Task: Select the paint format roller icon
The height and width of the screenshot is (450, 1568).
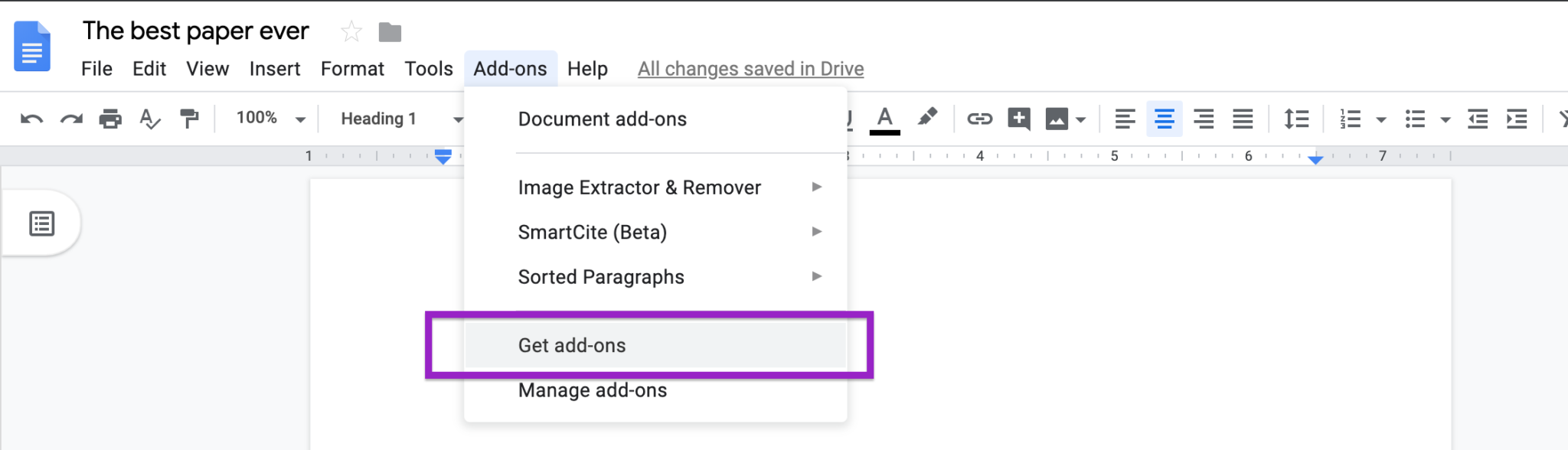Action: (x=189, y=119)
